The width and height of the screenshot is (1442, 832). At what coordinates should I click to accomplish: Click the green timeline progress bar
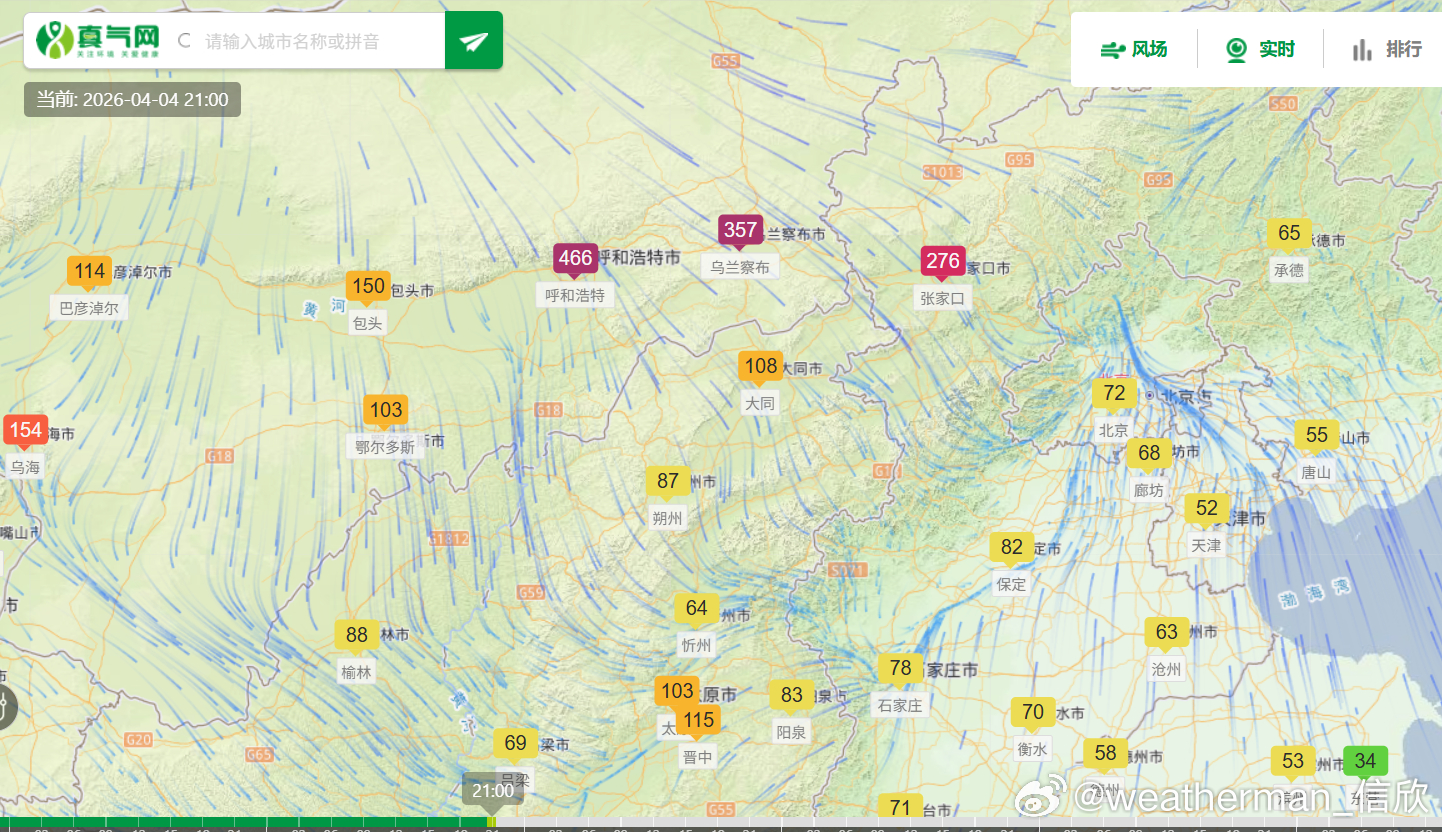point(246,823)
